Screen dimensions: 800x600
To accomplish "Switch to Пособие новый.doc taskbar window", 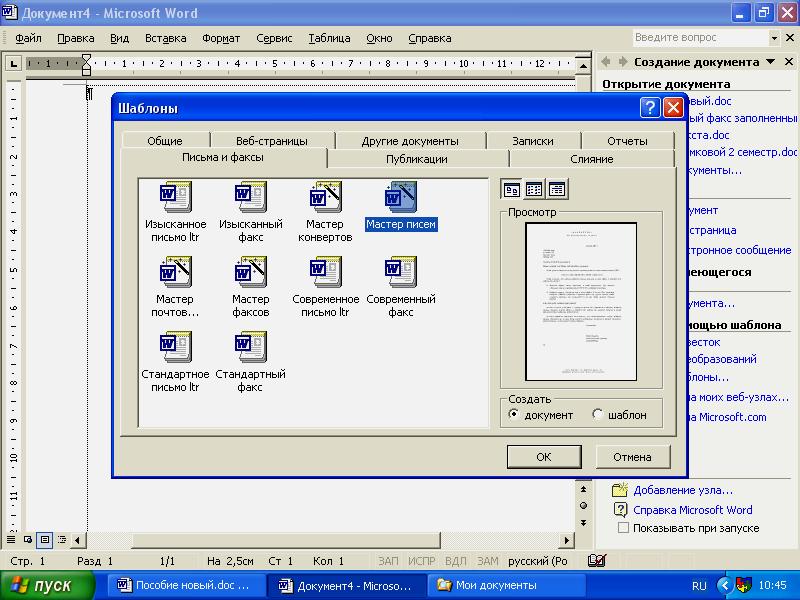I will click(x=185, y=585).
